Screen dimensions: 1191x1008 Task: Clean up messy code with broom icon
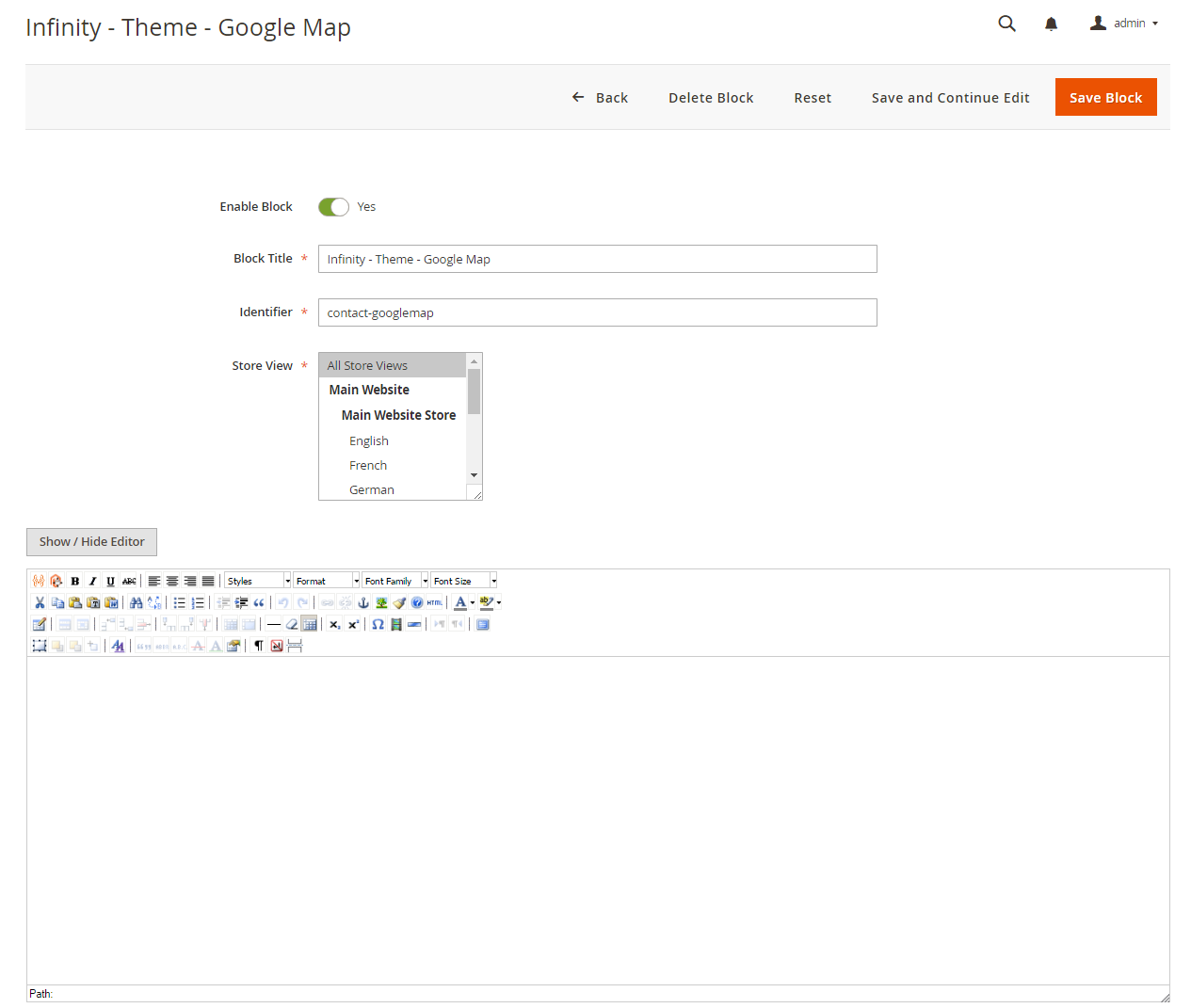tap(399, 602)
